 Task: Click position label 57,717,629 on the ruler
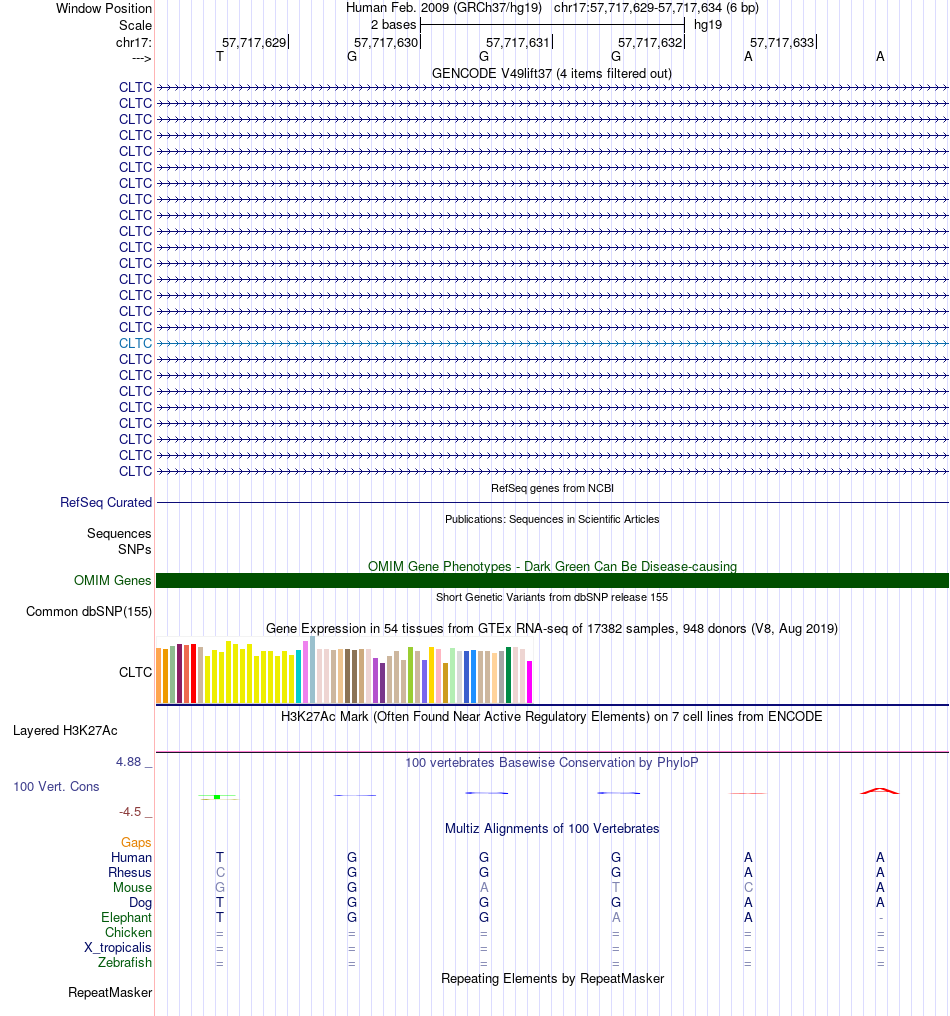tap(253, 43)
